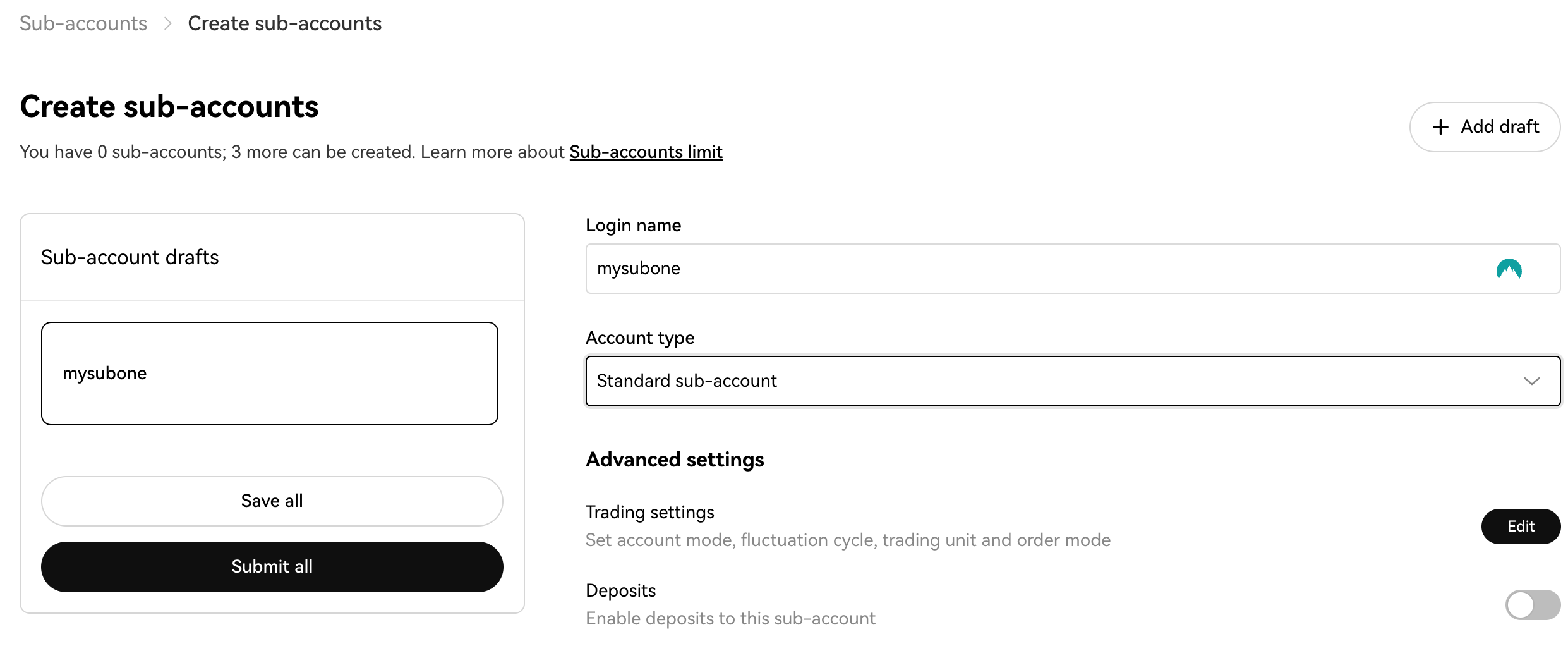Click the Create sub-accounts breadcrumb item

(x=284, y=24)
